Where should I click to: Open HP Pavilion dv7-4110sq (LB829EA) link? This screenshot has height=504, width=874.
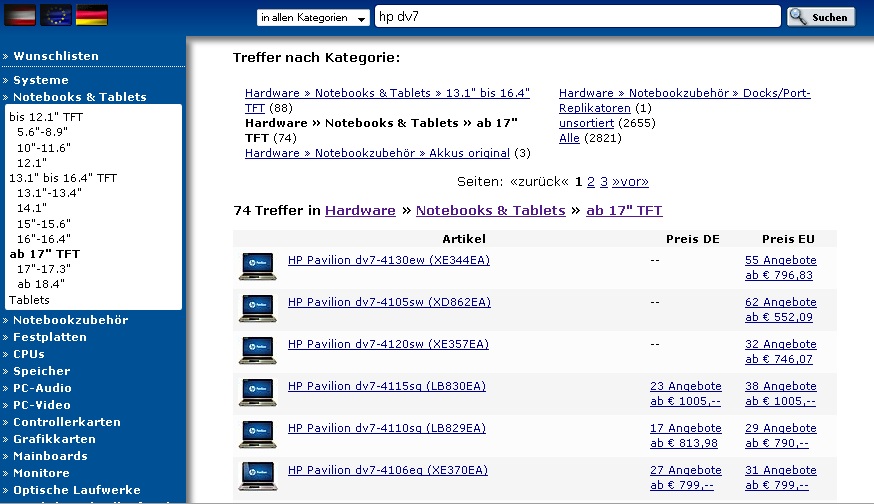click(x=387, y=428)
